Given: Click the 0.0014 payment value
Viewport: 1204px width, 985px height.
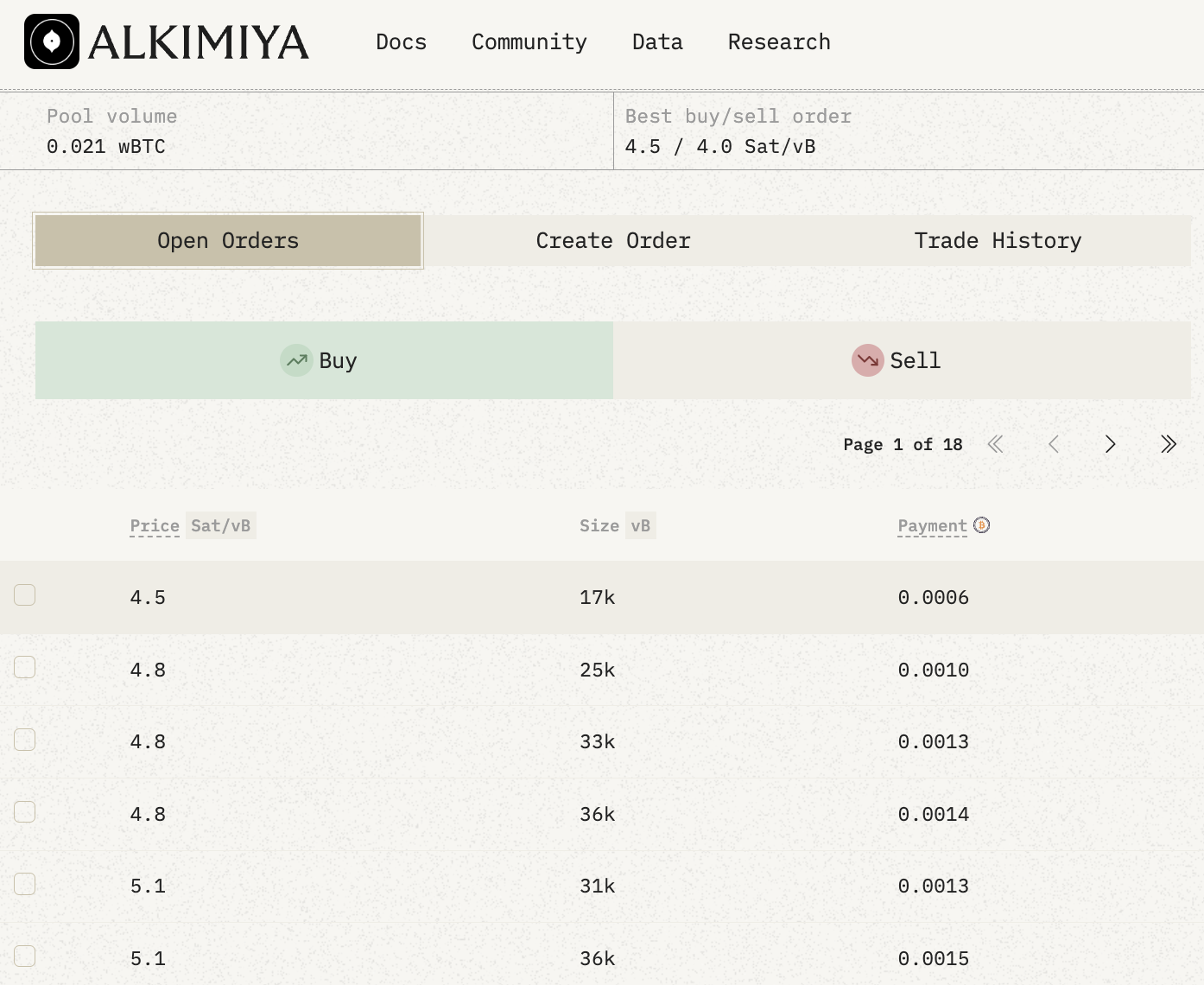Looking at the screenshot, I should coord(934,814).
